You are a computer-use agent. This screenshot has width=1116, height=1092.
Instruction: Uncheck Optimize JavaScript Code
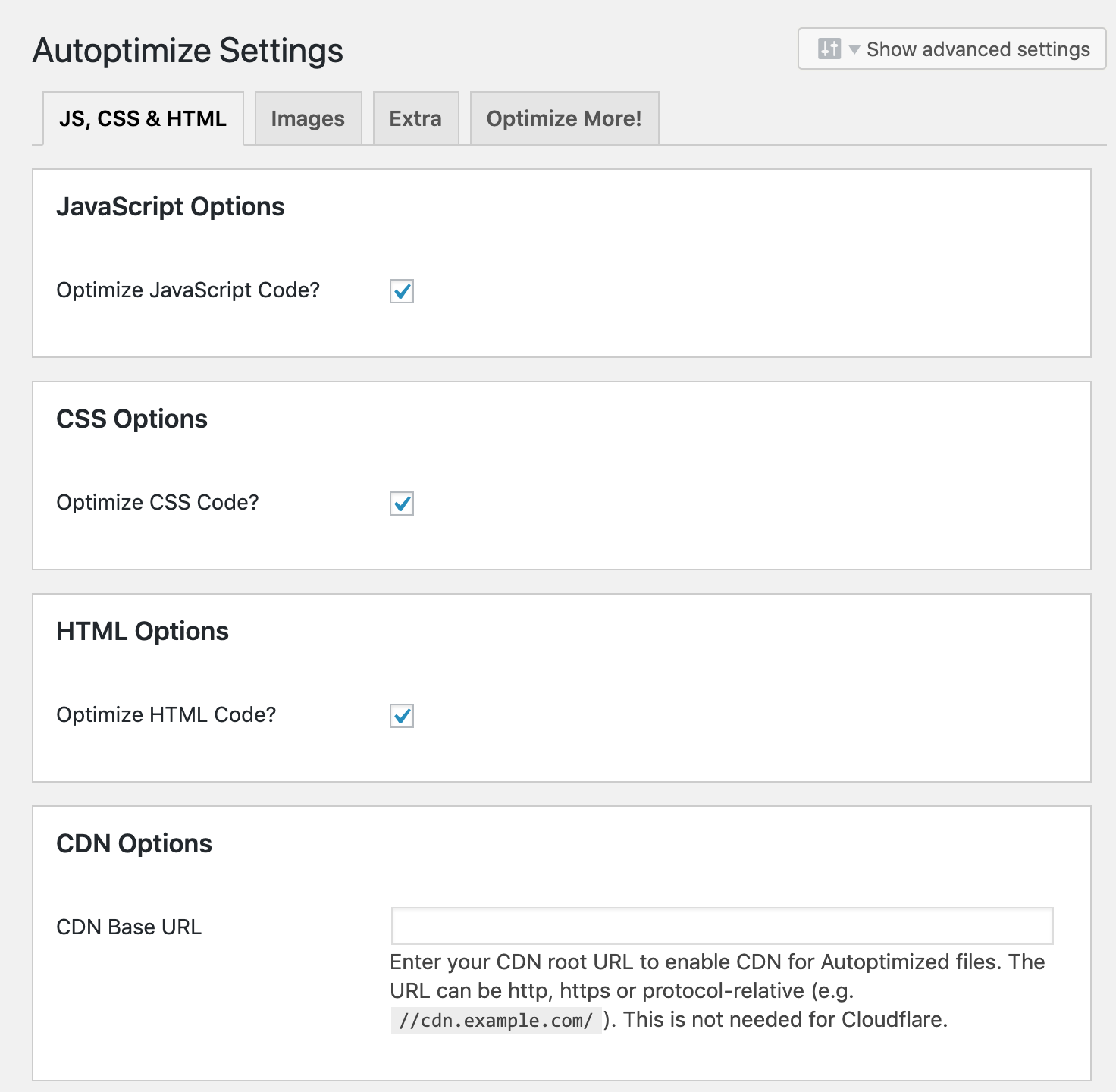[x=400, y=291]
